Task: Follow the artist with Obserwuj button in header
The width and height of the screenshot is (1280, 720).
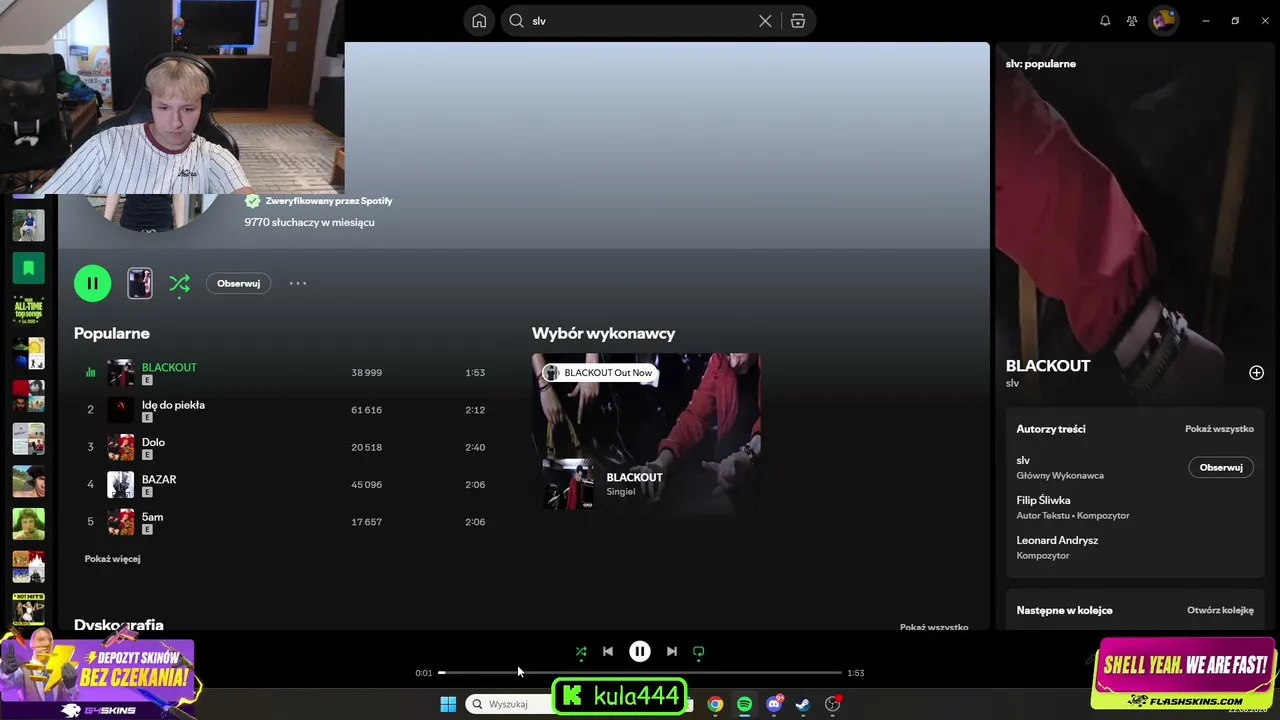Action: 238,283
